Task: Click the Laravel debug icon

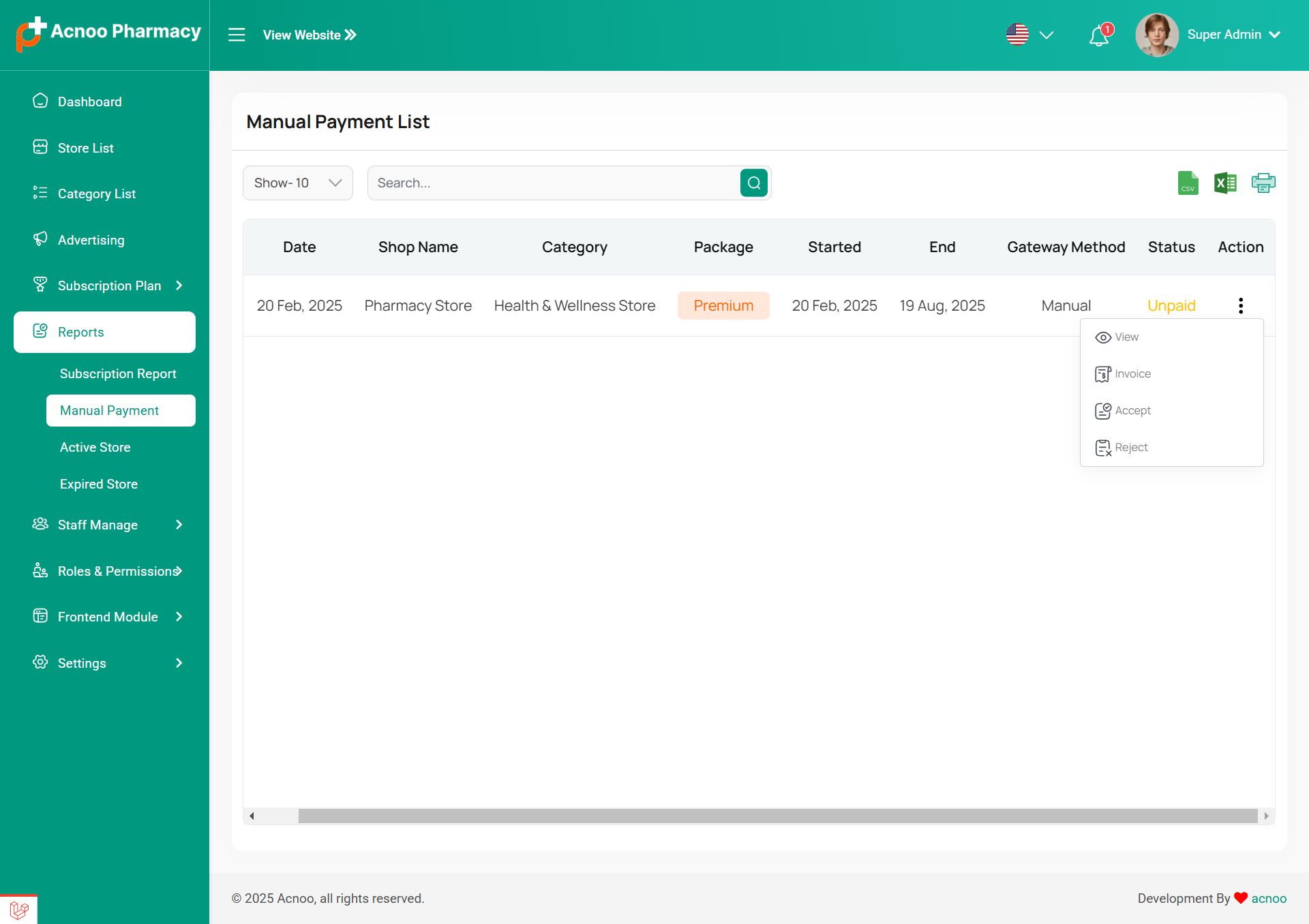Action: [19, 909]
